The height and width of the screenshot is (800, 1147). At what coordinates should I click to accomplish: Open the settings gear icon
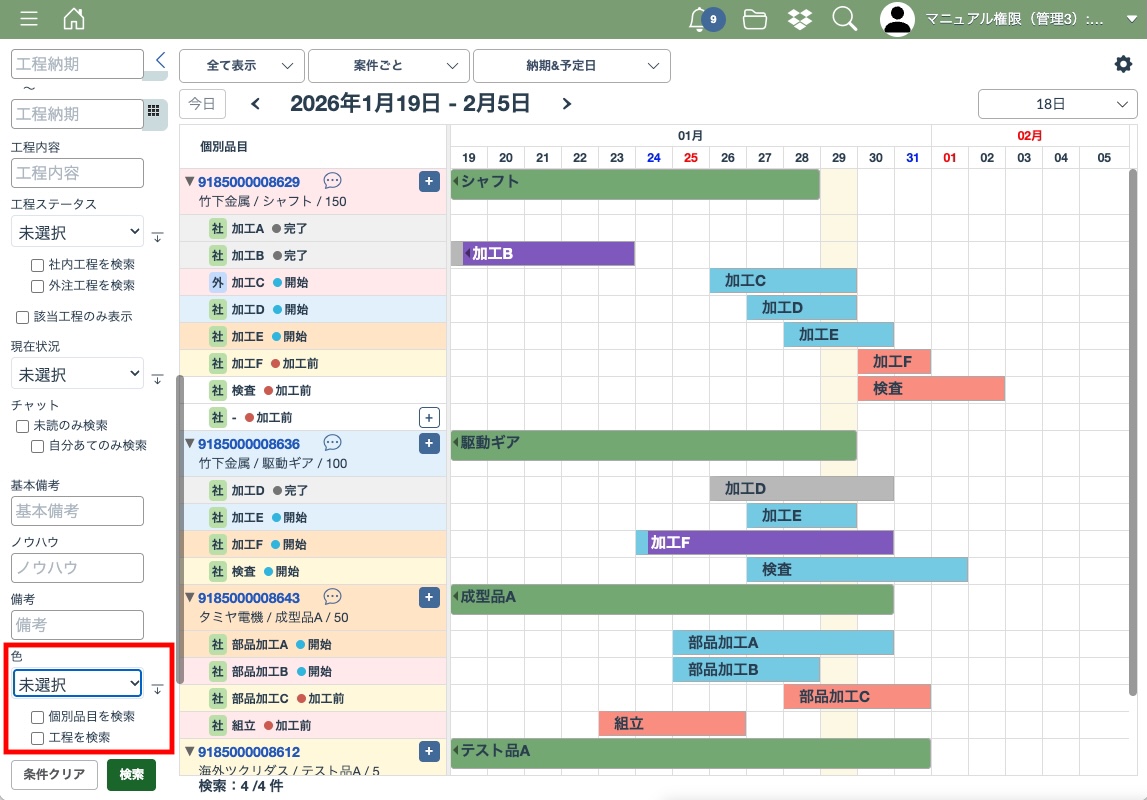1123,64
